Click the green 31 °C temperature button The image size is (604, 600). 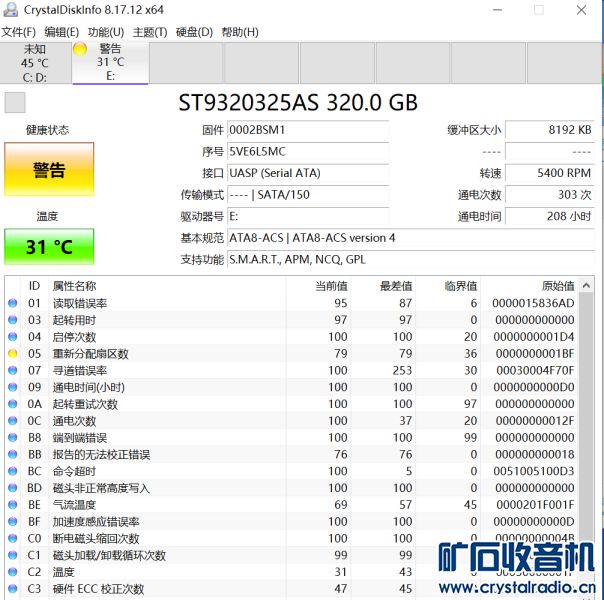point(49,247)
